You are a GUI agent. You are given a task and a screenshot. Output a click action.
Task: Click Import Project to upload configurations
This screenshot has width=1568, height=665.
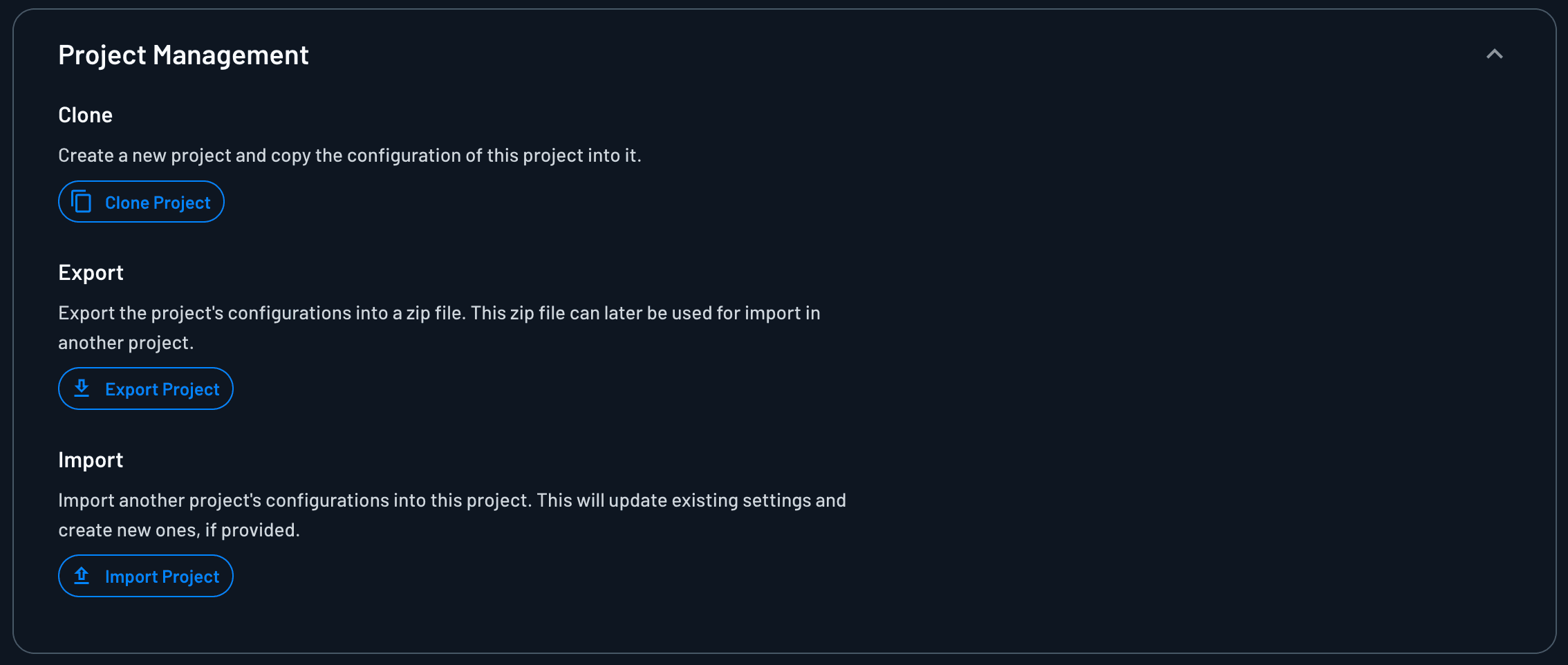[x=145, y=576]
